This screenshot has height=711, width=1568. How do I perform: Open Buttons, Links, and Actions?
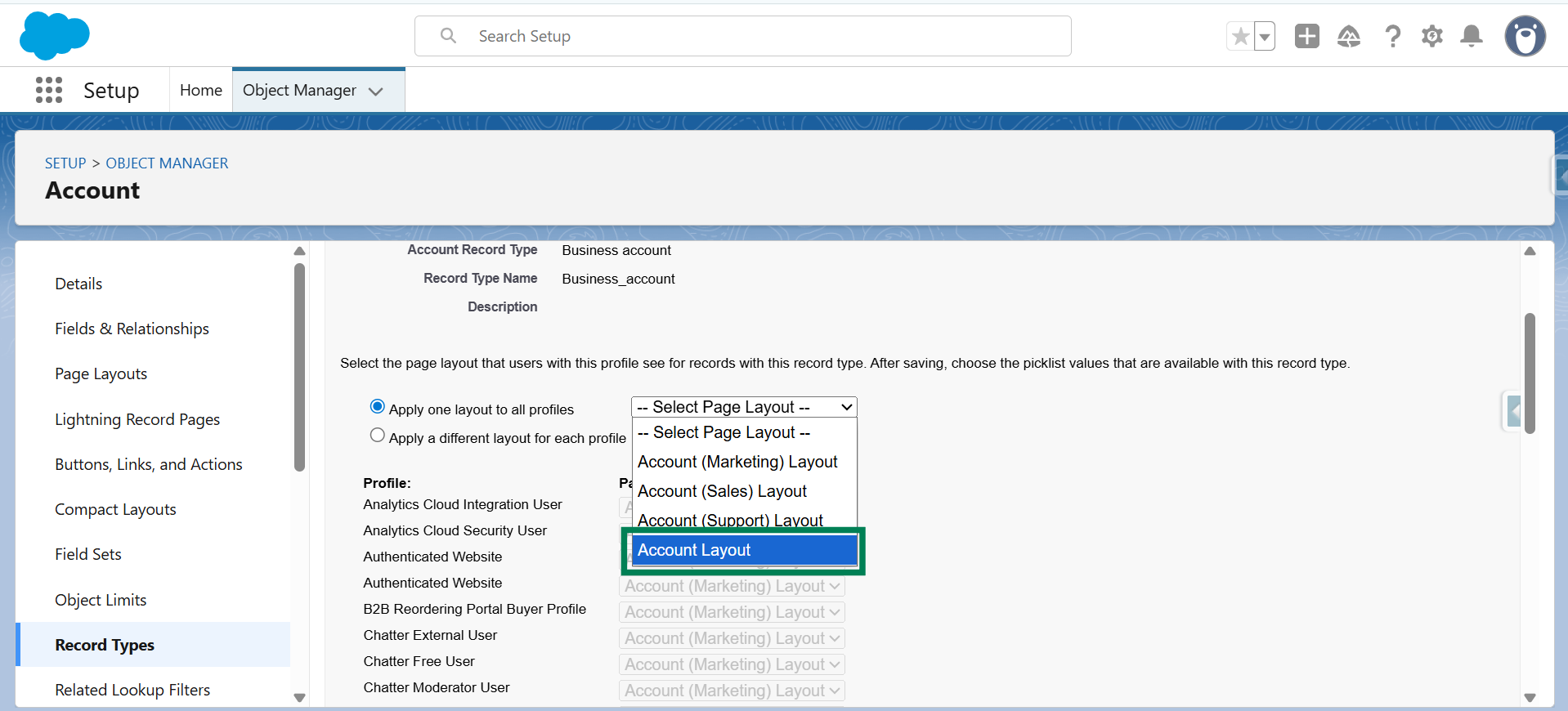pos(149,464)
